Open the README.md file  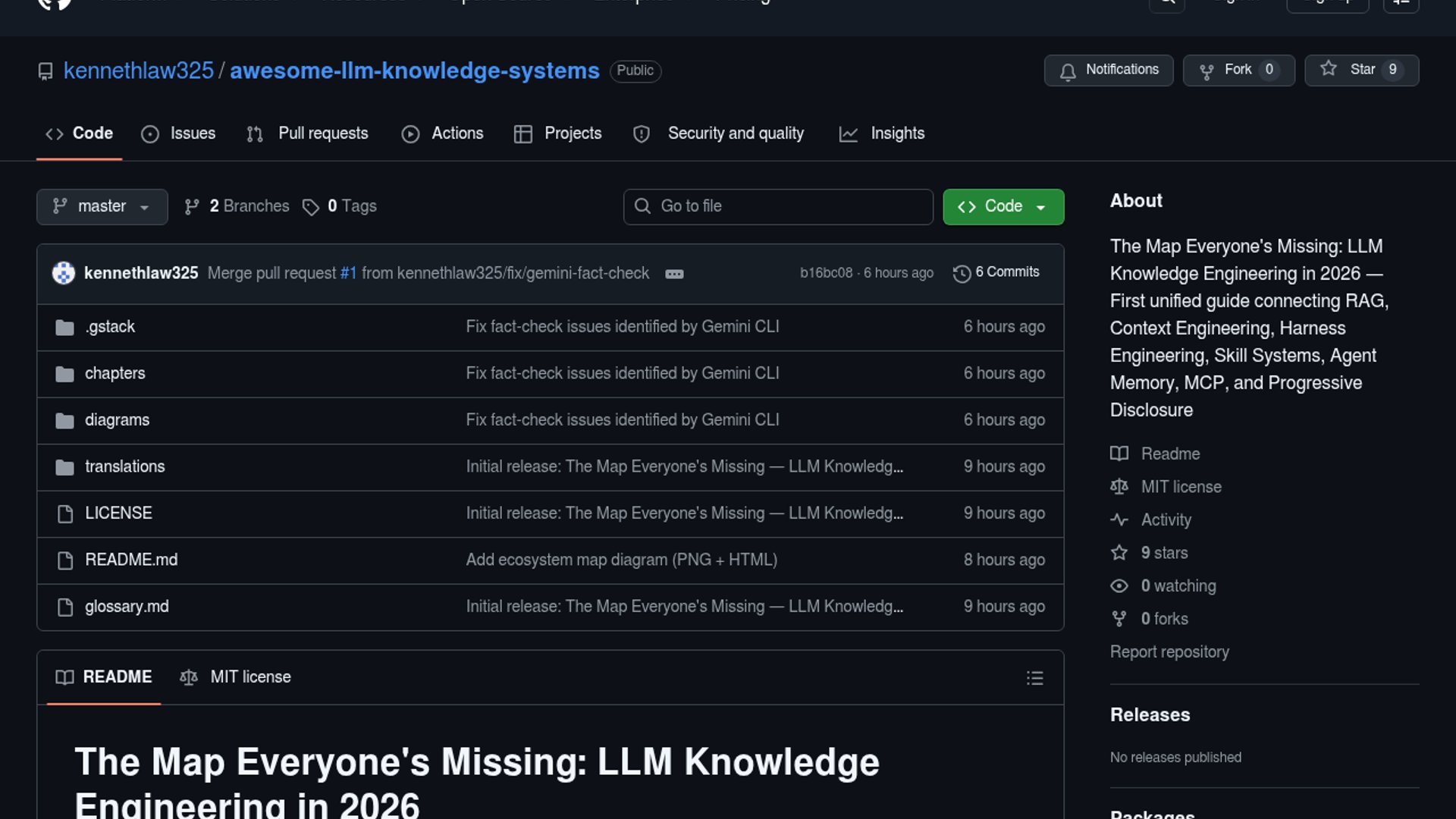(x=131, y=560)
